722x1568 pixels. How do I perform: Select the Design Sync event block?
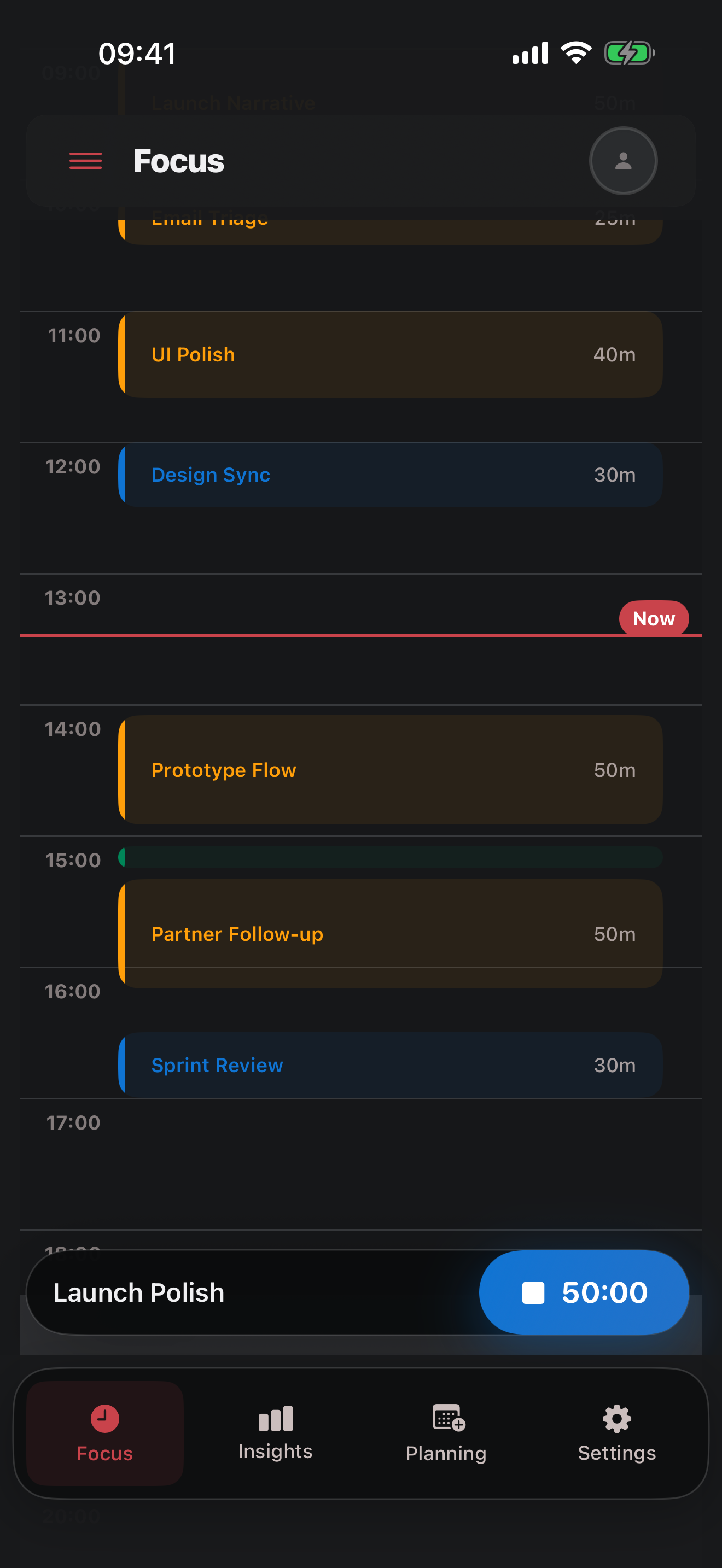(390, 476)
